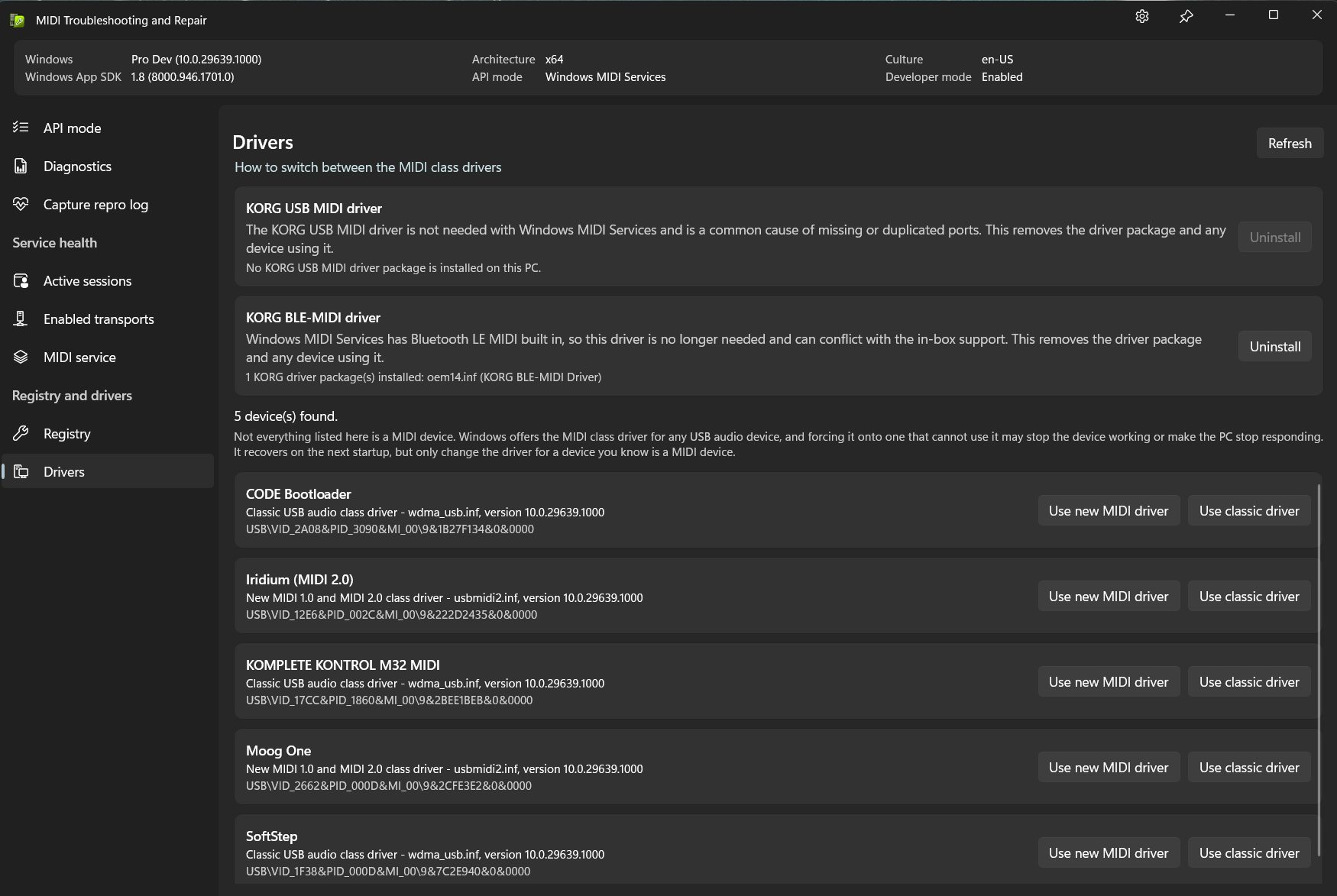Click the 'Windows MIDI Services' API mode value
Viewport: 1337px width, 896px height.
pyautogui.click(x=605, y=77)
